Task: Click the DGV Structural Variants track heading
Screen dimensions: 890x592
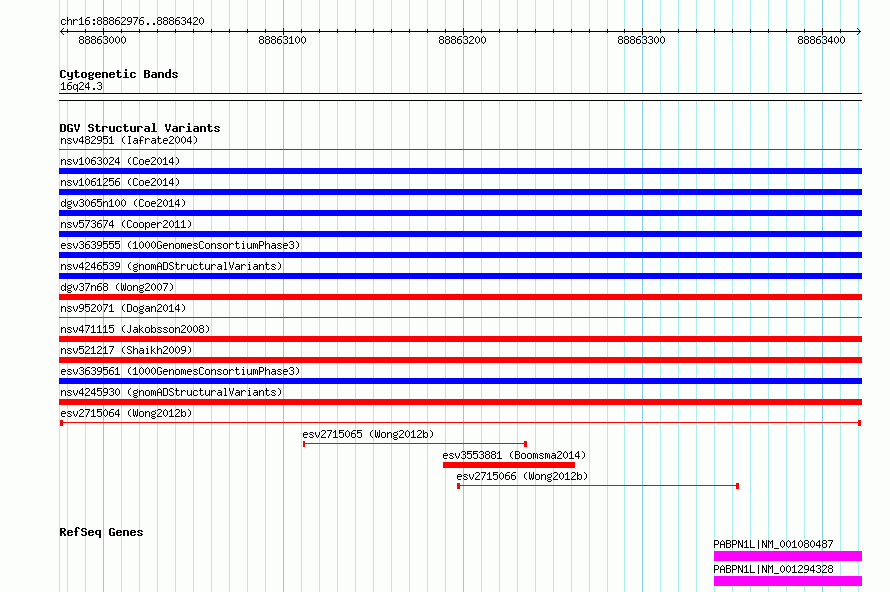Action: [x=140, y=128]
